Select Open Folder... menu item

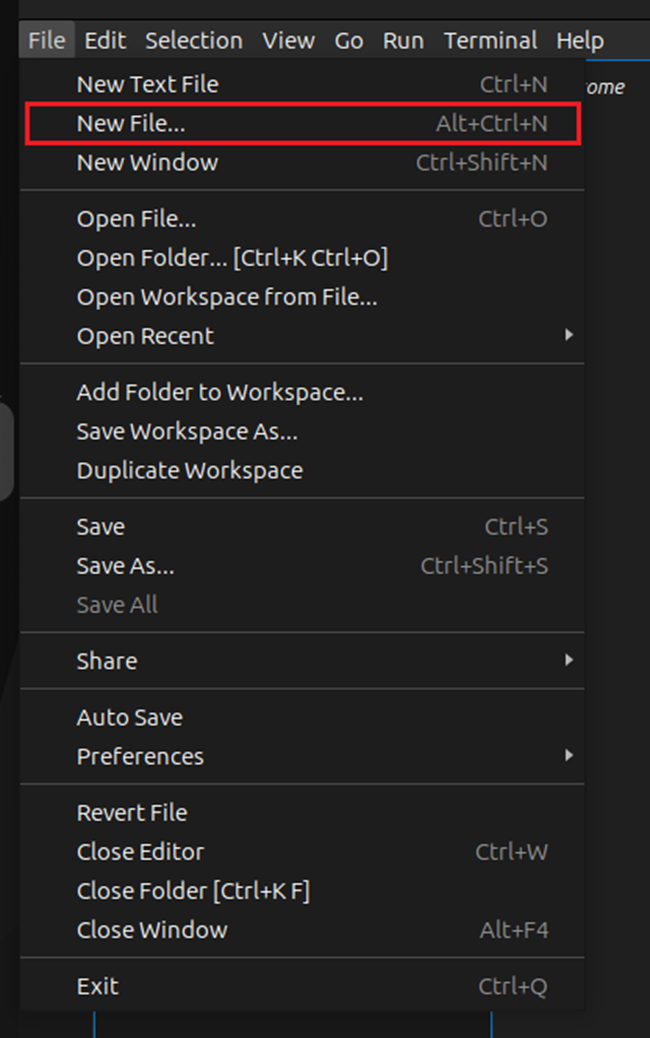pos(231,258)
